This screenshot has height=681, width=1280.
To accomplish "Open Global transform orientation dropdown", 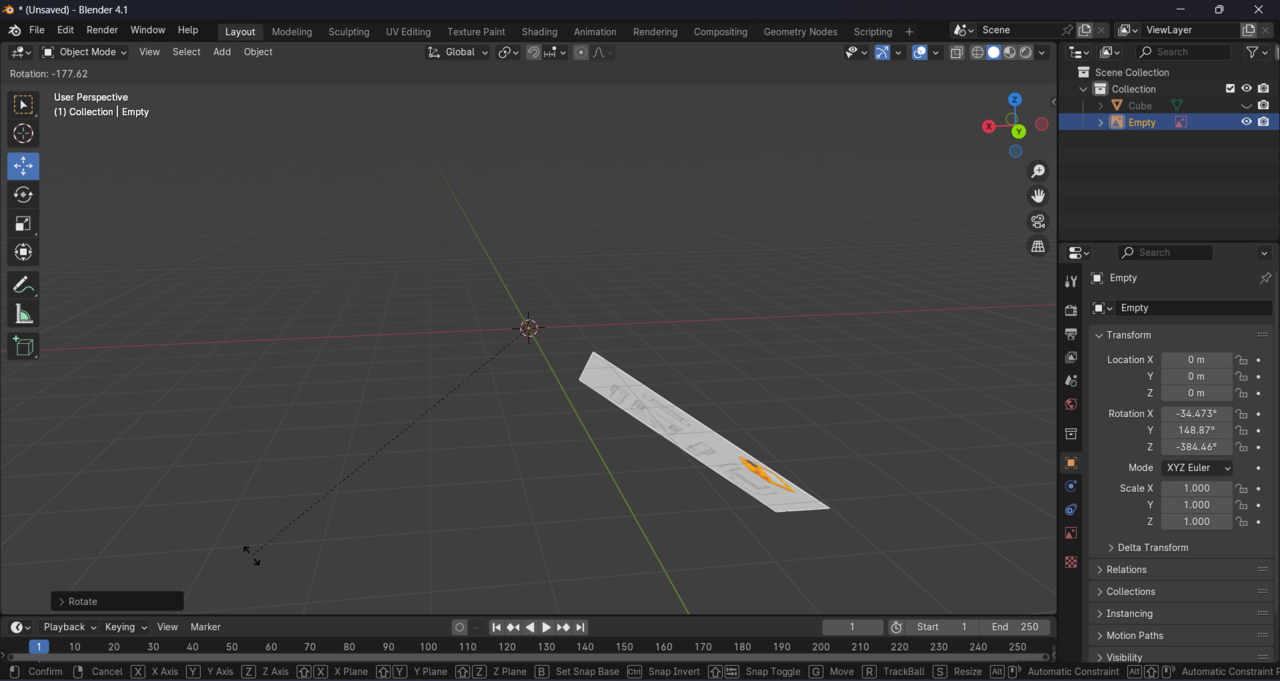I will coord(458,52).
